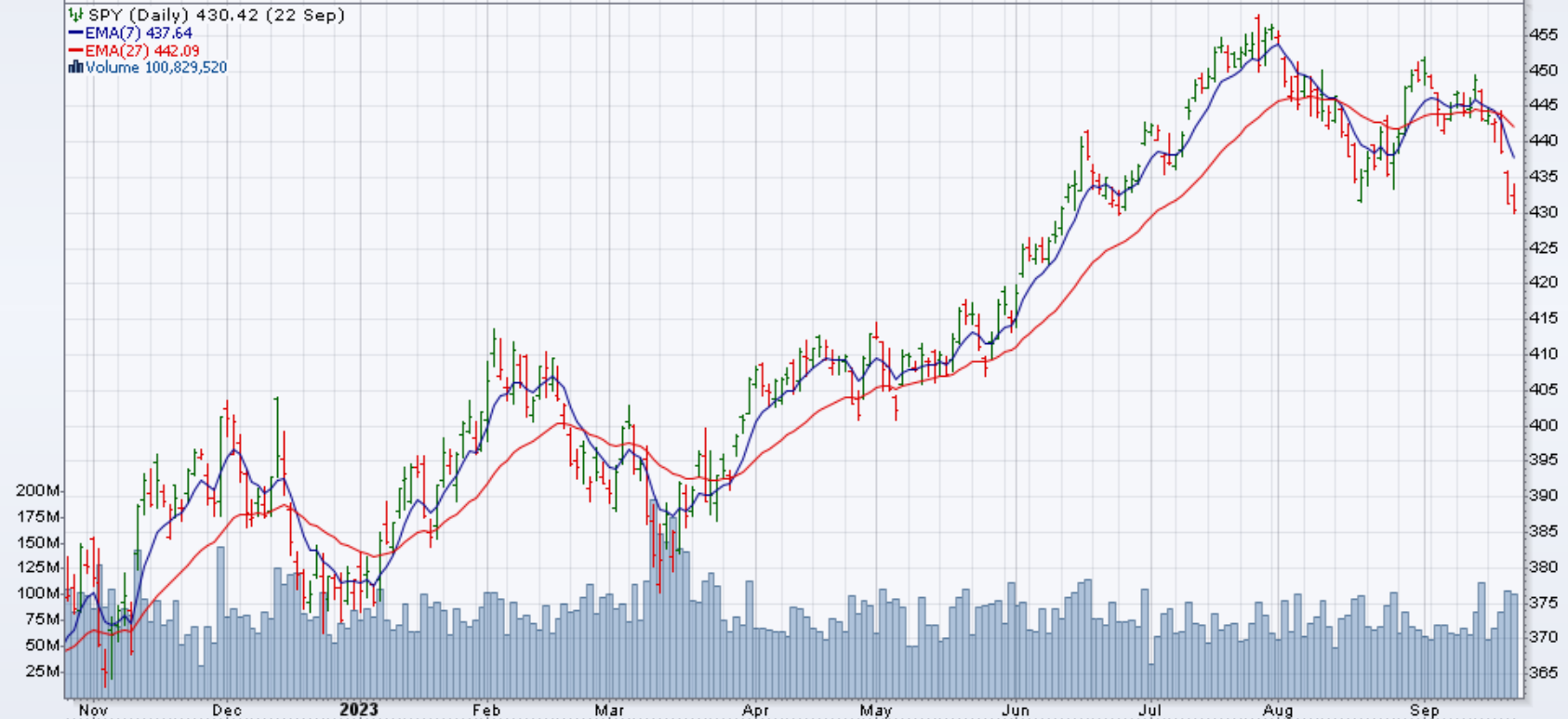Screen dimensions: 1568x719
Task: Click the EMA(7) 437.64 legend label
Action: point(139,33)
